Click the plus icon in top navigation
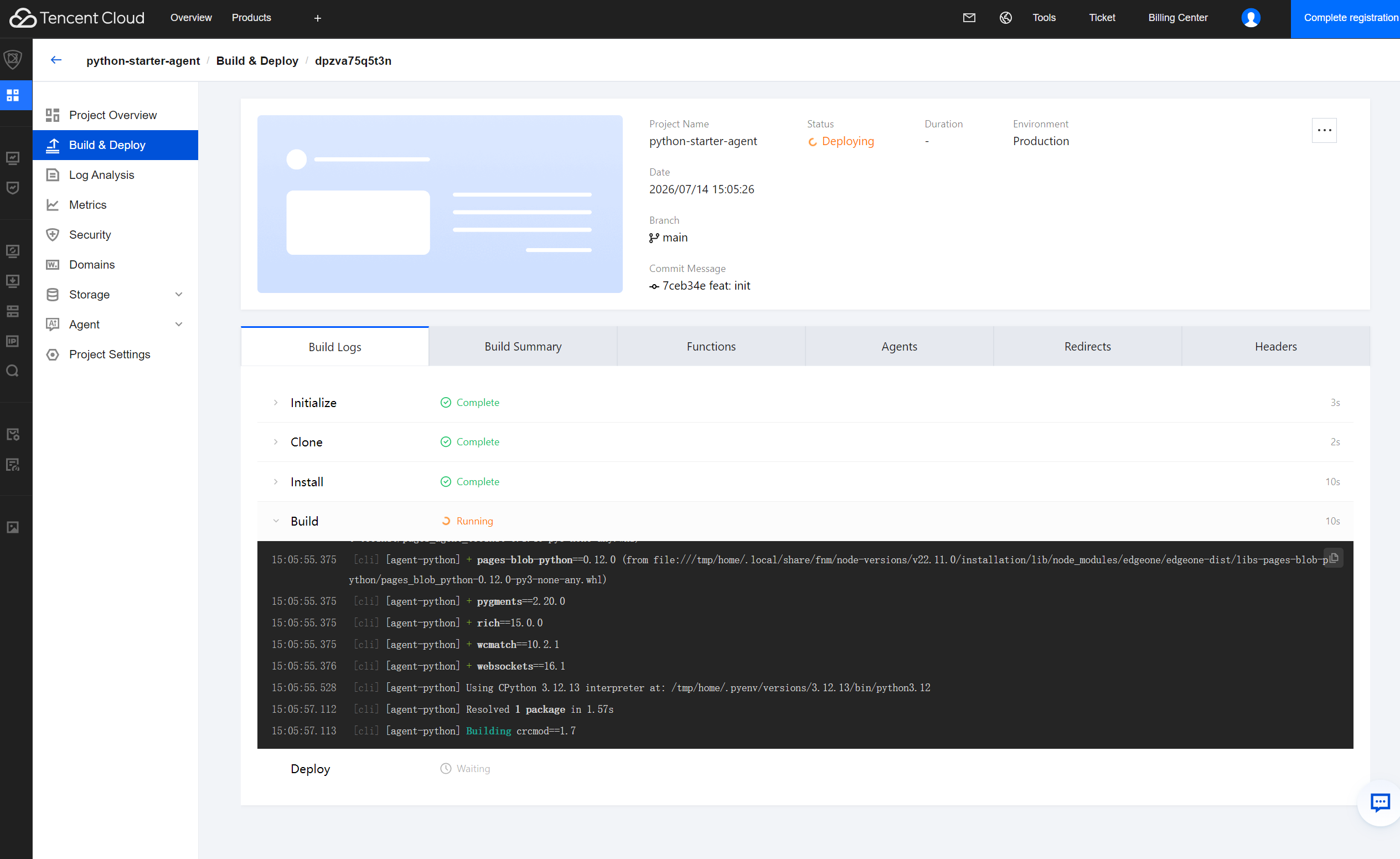The height and width of the screenshot is (859, 1400). click(318, 18)
